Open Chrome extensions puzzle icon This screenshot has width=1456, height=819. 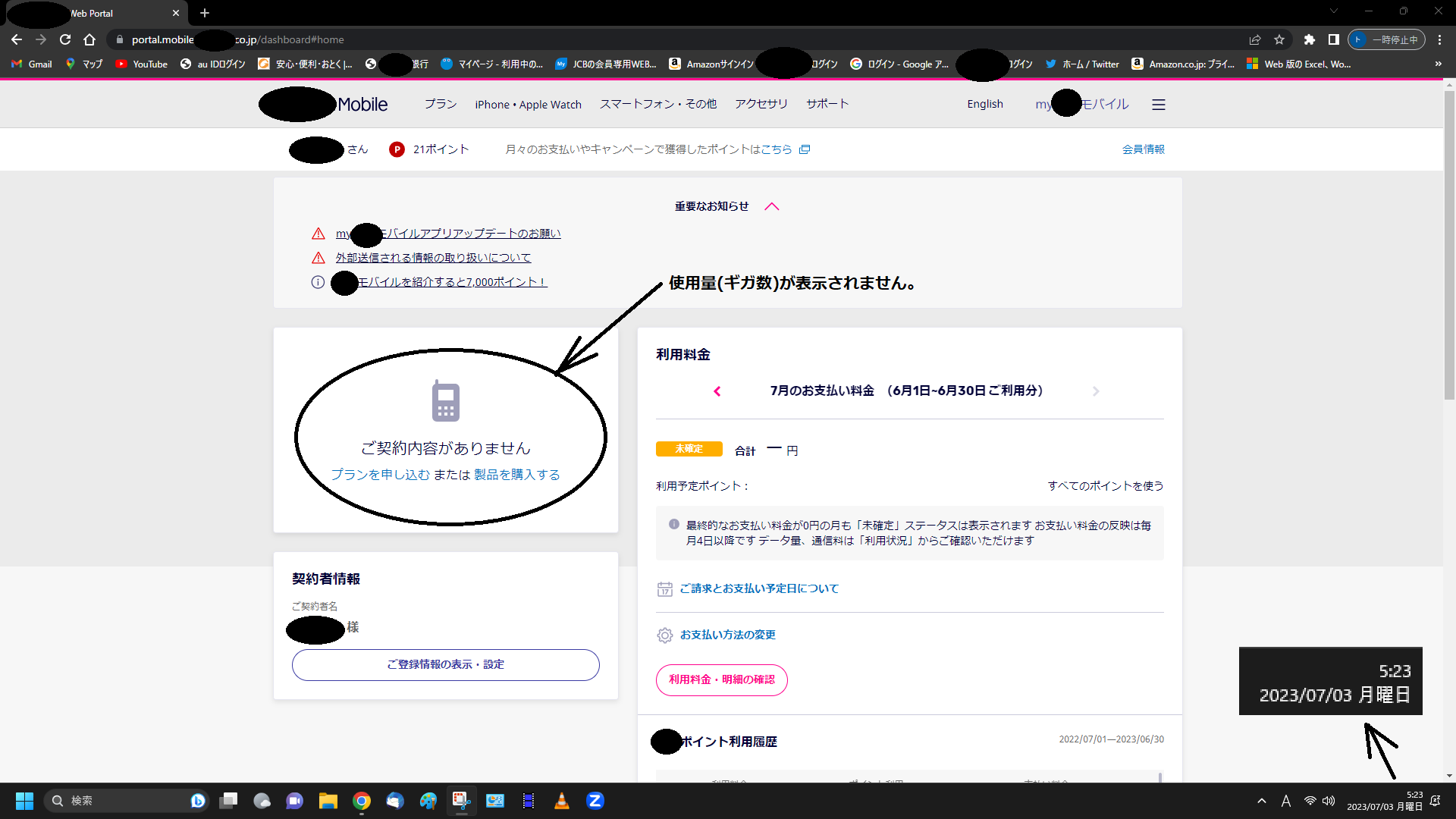pos(1309,39)
